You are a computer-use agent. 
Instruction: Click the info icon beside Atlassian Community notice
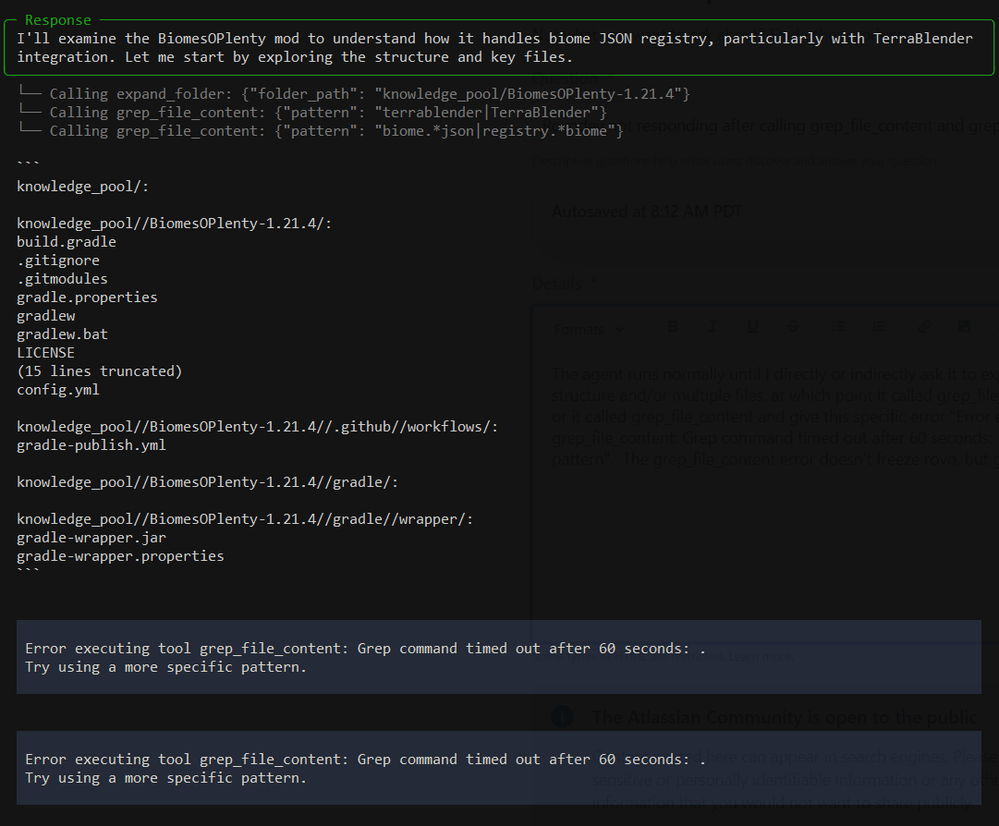click(563, 717)
